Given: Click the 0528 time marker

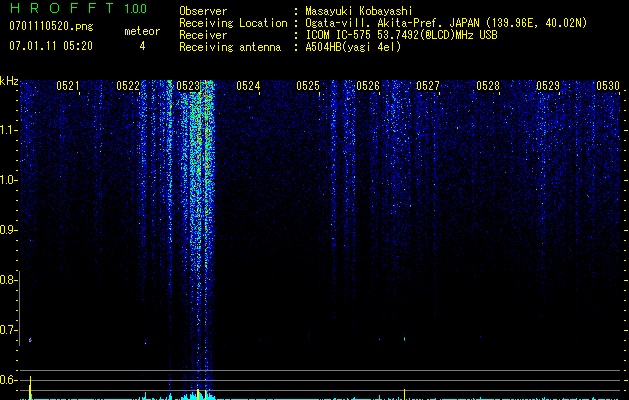Looking at the screenshot, I should coord(488,86).
